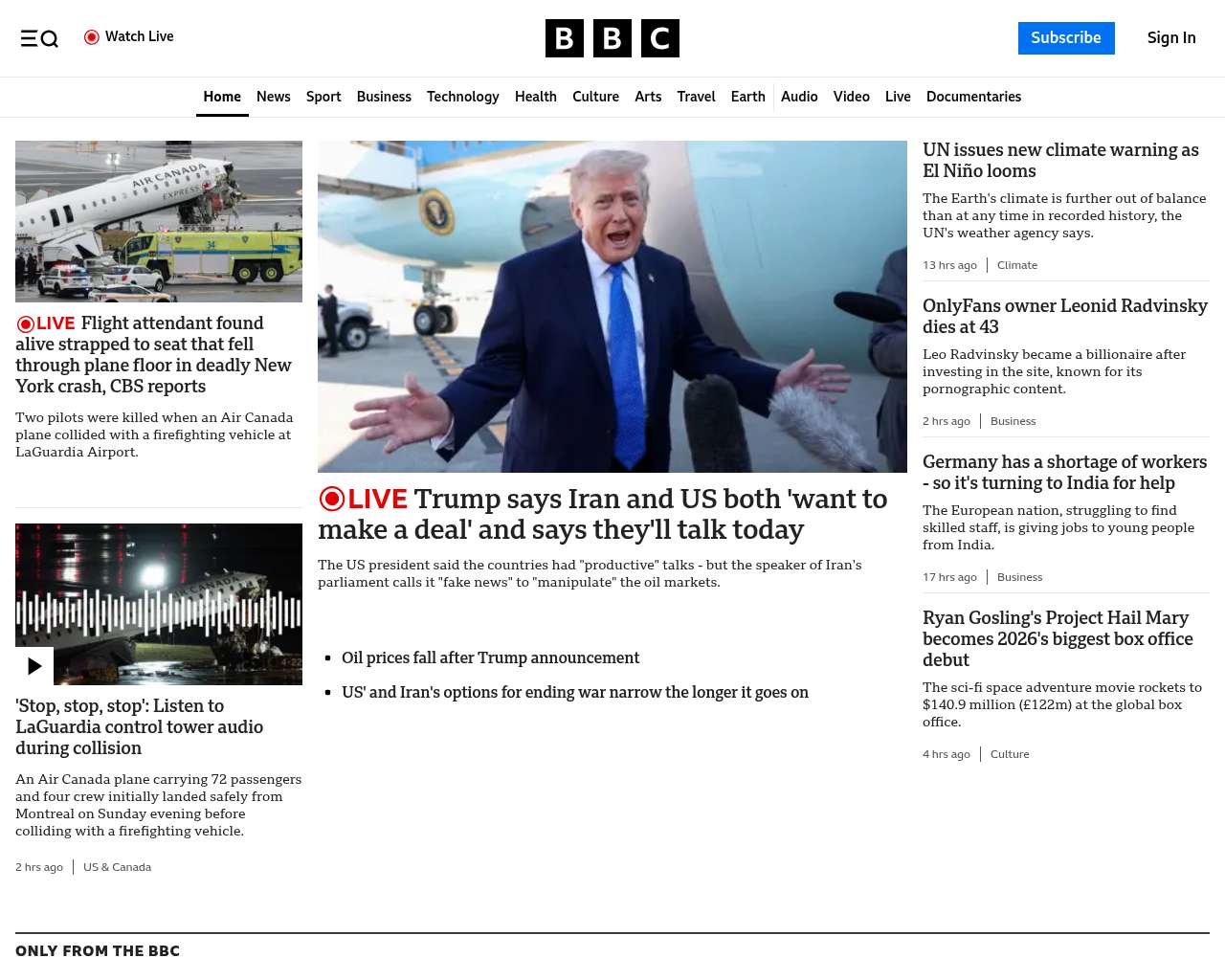Go to the News section
The height and width of the screenshot is (980, 1225).
click(x=274, y=97)
